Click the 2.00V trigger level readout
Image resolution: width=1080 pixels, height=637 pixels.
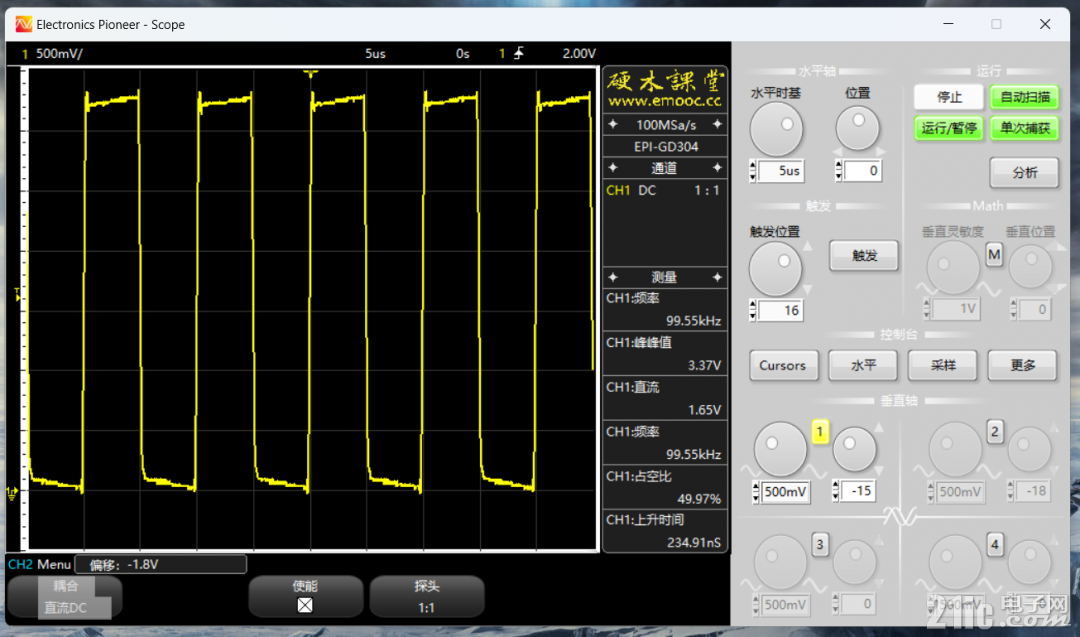coord(579,53)
